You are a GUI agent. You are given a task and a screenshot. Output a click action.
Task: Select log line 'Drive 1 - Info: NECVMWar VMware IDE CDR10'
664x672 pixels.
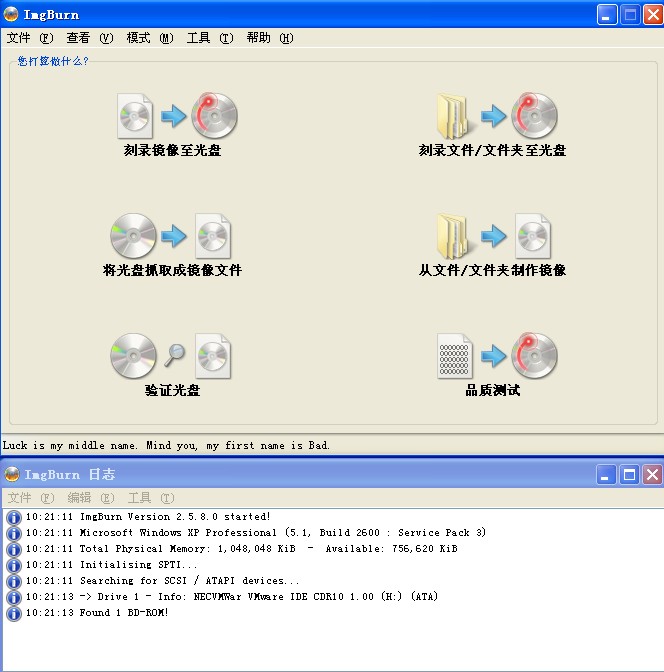[x=231, y=597]
